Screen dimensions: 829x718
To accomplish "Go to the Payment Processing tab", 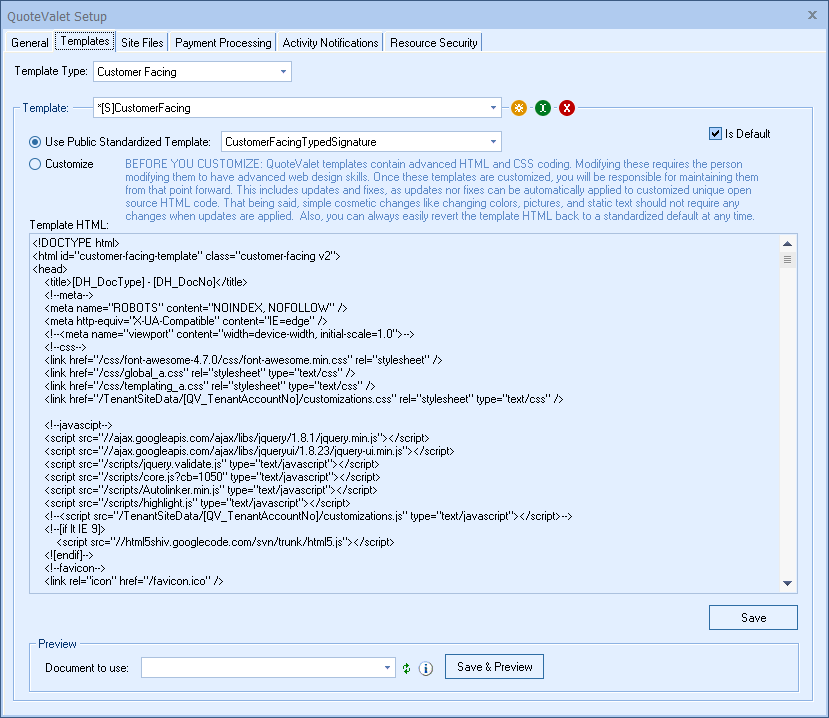I will [x=223, y=43].
